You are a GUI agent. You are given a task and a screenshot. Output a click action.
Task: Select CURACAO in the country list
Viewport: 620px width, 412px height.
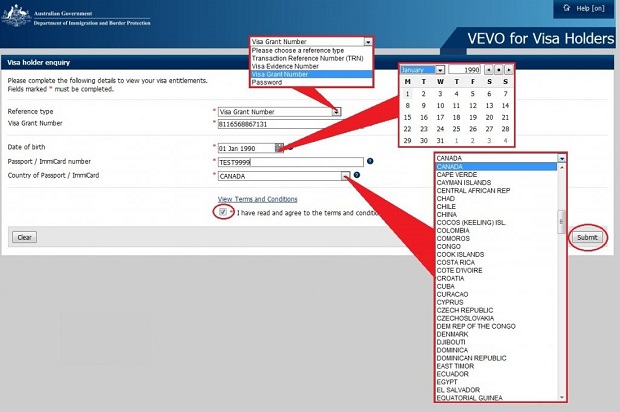(x=497, y=294)
